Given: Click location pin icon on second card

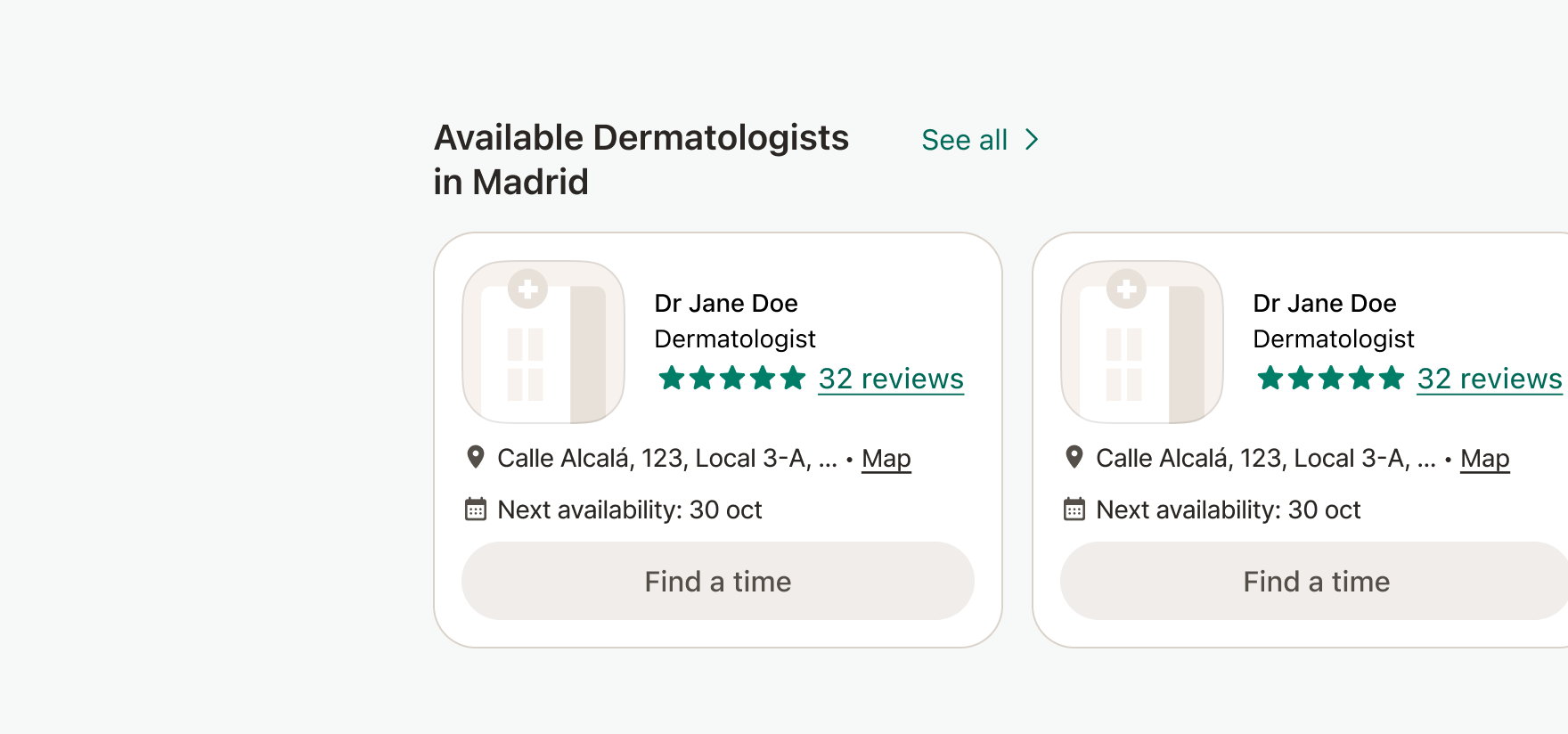Looking at the screenshot, I should coord(1074,457).
